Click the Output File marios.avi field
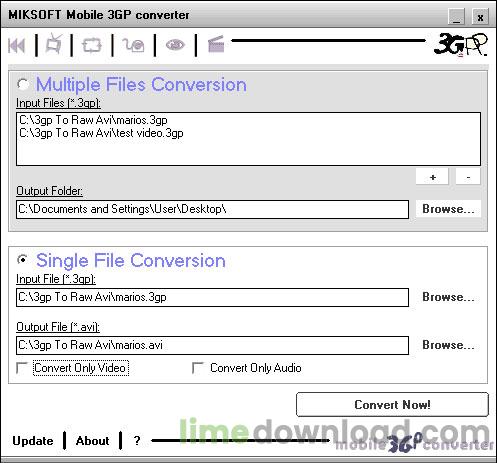Image resolution: width=497 pixels, height=463 pixels. point(212,345)
